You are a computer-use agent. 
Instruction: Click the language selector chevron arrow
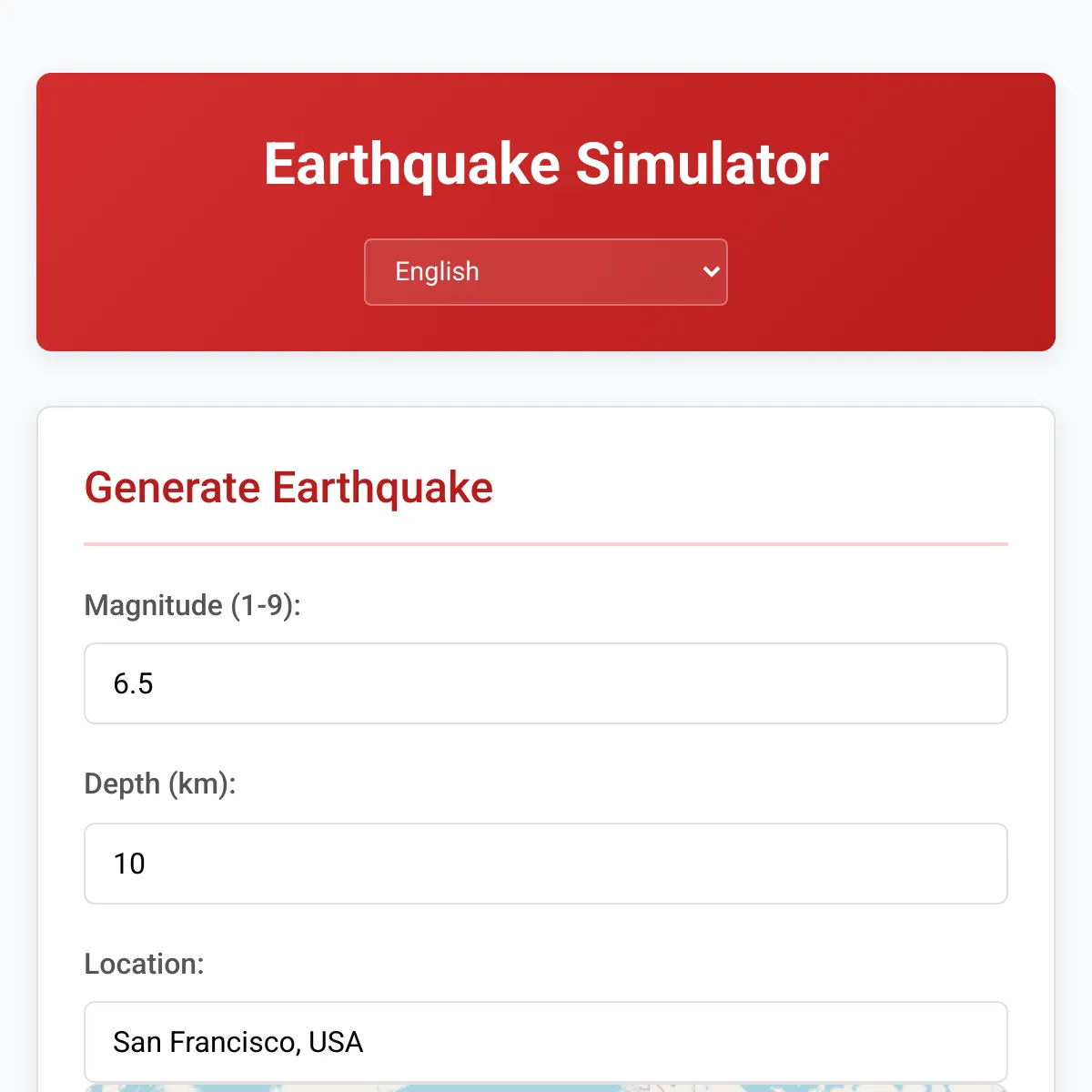711,272
